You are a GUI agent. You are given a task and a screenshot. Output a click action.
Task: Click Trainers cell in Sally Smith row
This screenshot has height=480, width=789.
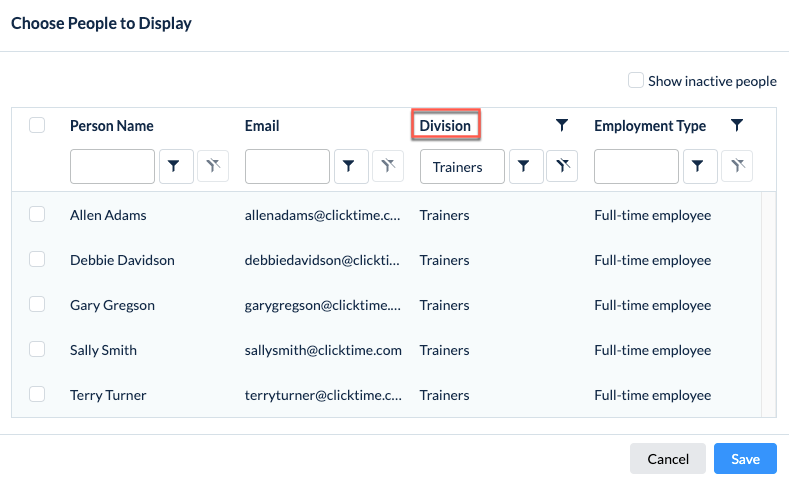click(444, 350)
